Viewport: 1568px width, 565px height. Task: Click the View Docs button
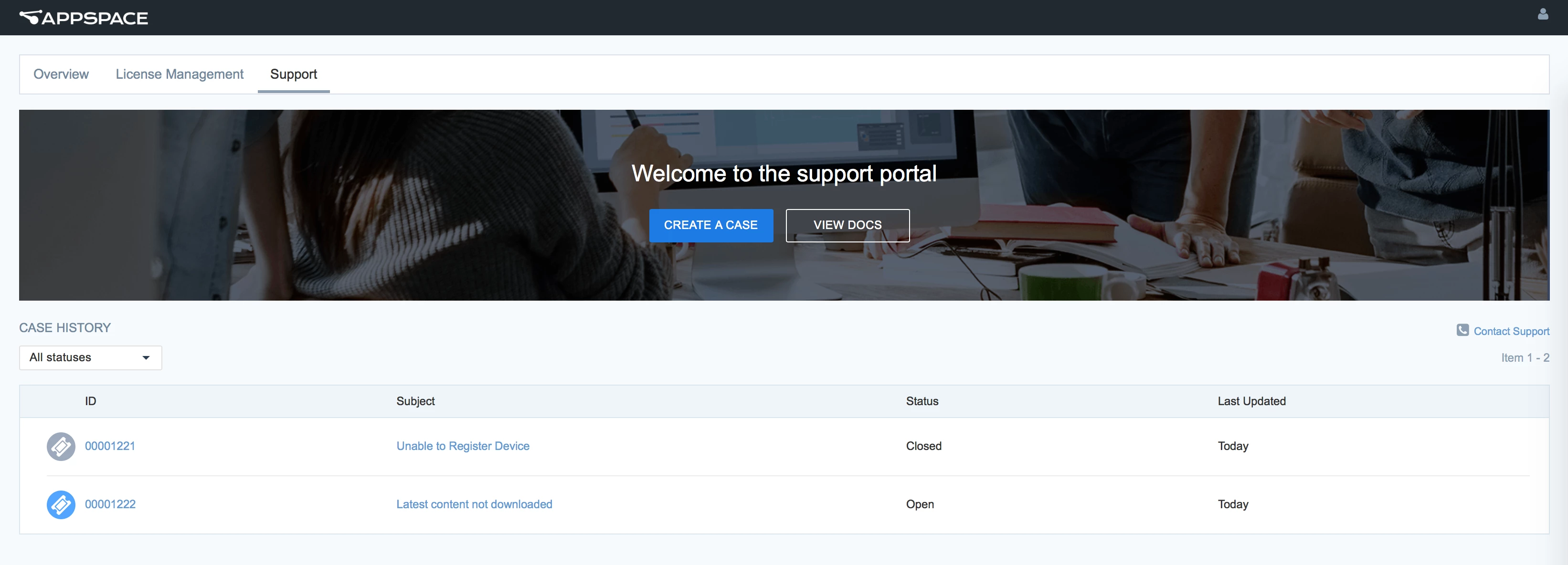[x=848, y=225]
